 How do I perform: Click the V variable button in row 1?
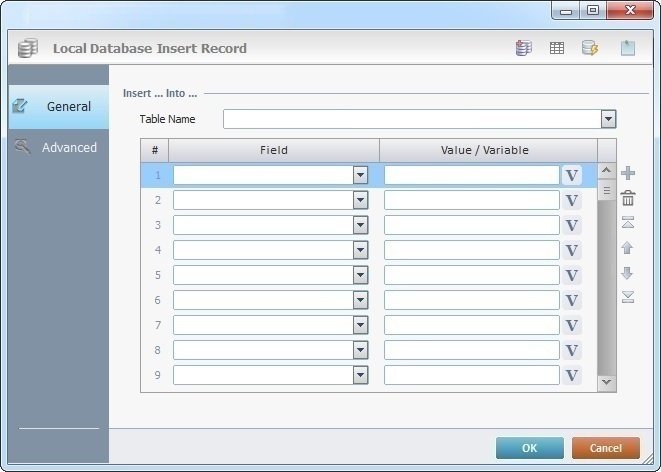[571, 175]
